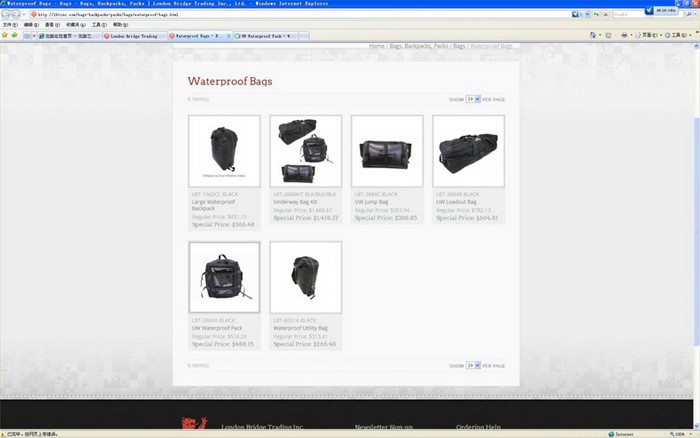Image resolution: width=700 pixels, height=438 pixels.
Task: Click the Favorites star icon
Action: [x=5, y=35]
